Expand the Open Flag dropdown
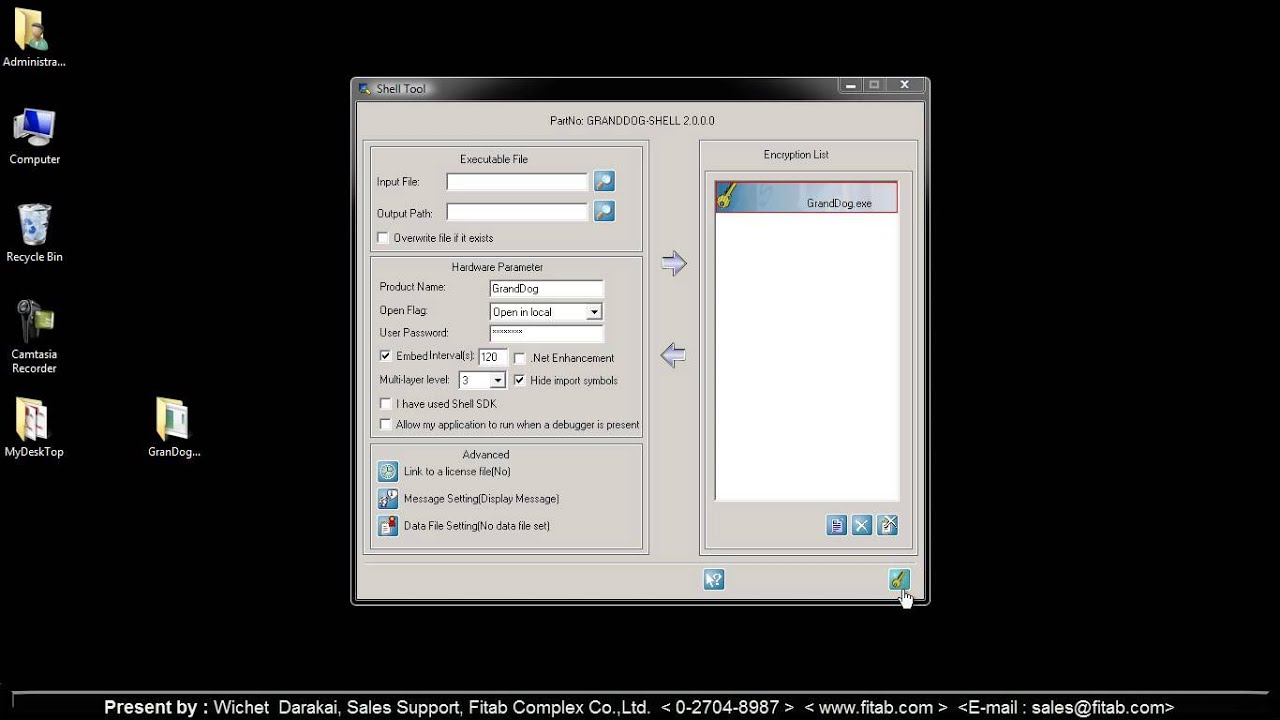 click(x=594, y=312)
